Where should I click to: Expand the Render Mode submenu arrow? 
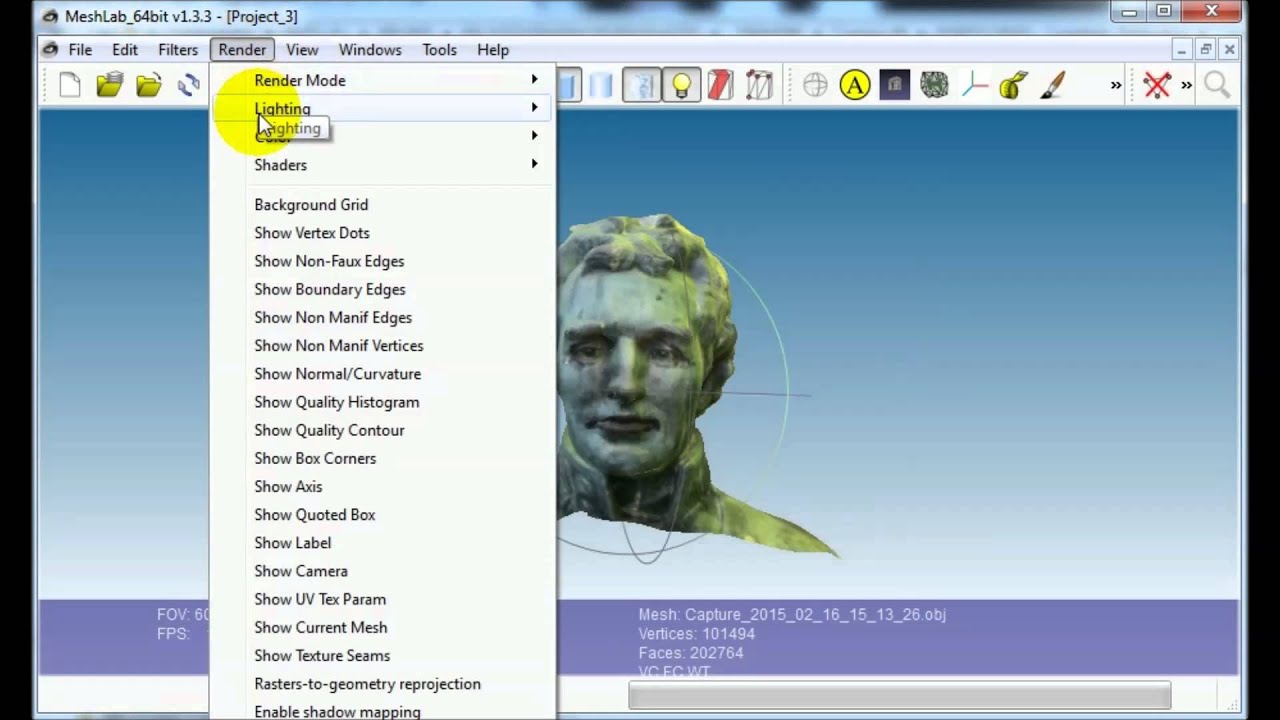(x=534, y=79)
